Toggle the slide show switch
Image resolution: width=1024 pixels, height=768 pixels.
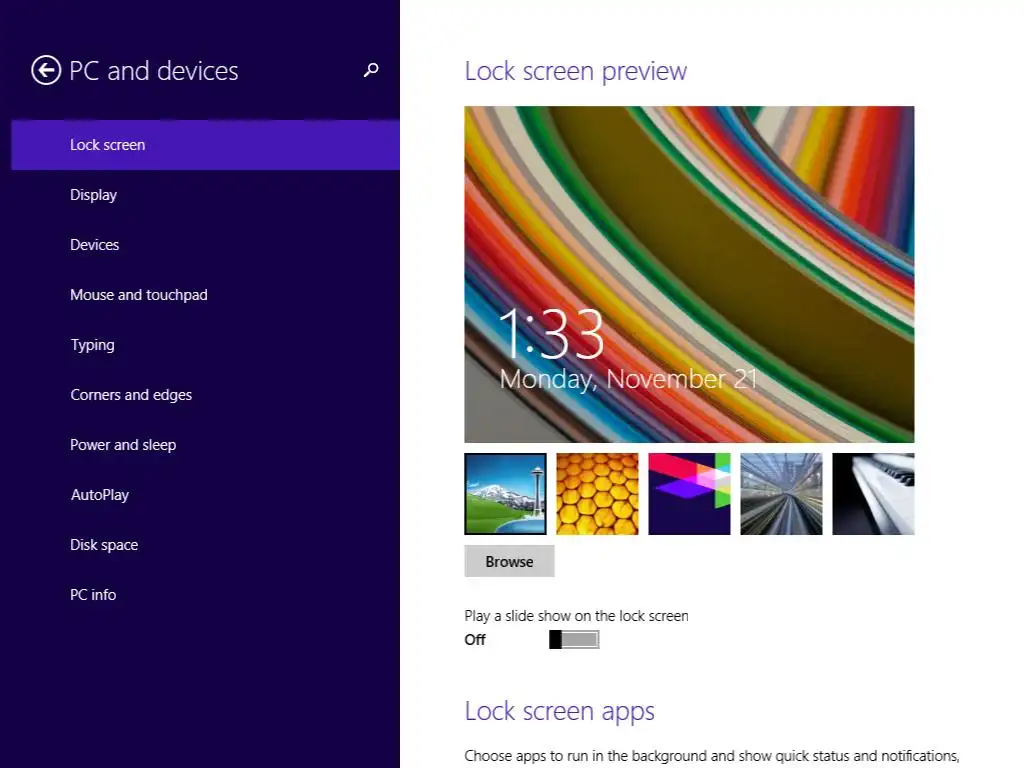click(x=574, y=639)
